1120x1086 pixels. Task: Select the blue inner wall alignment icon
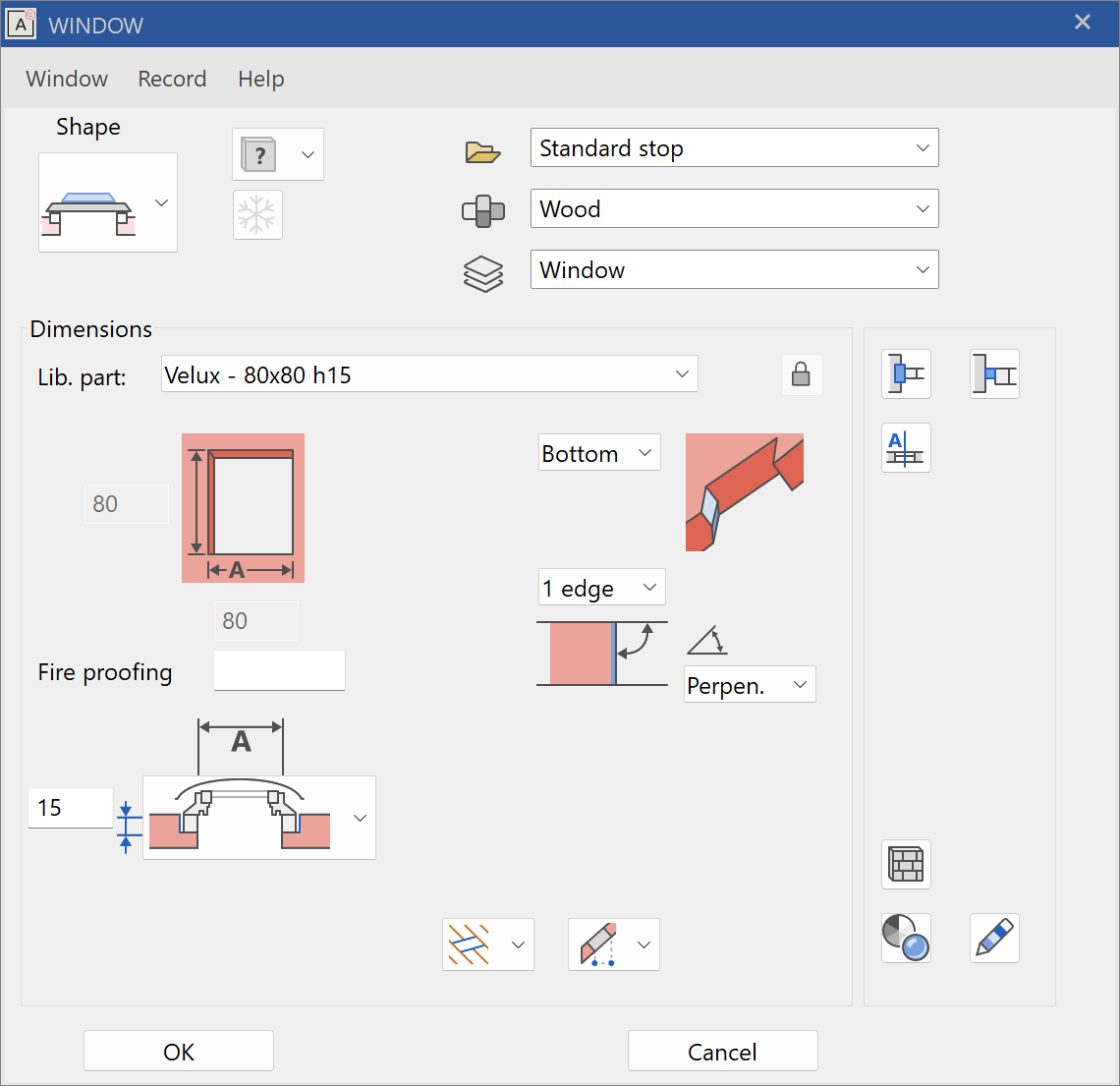pos(906,373)
